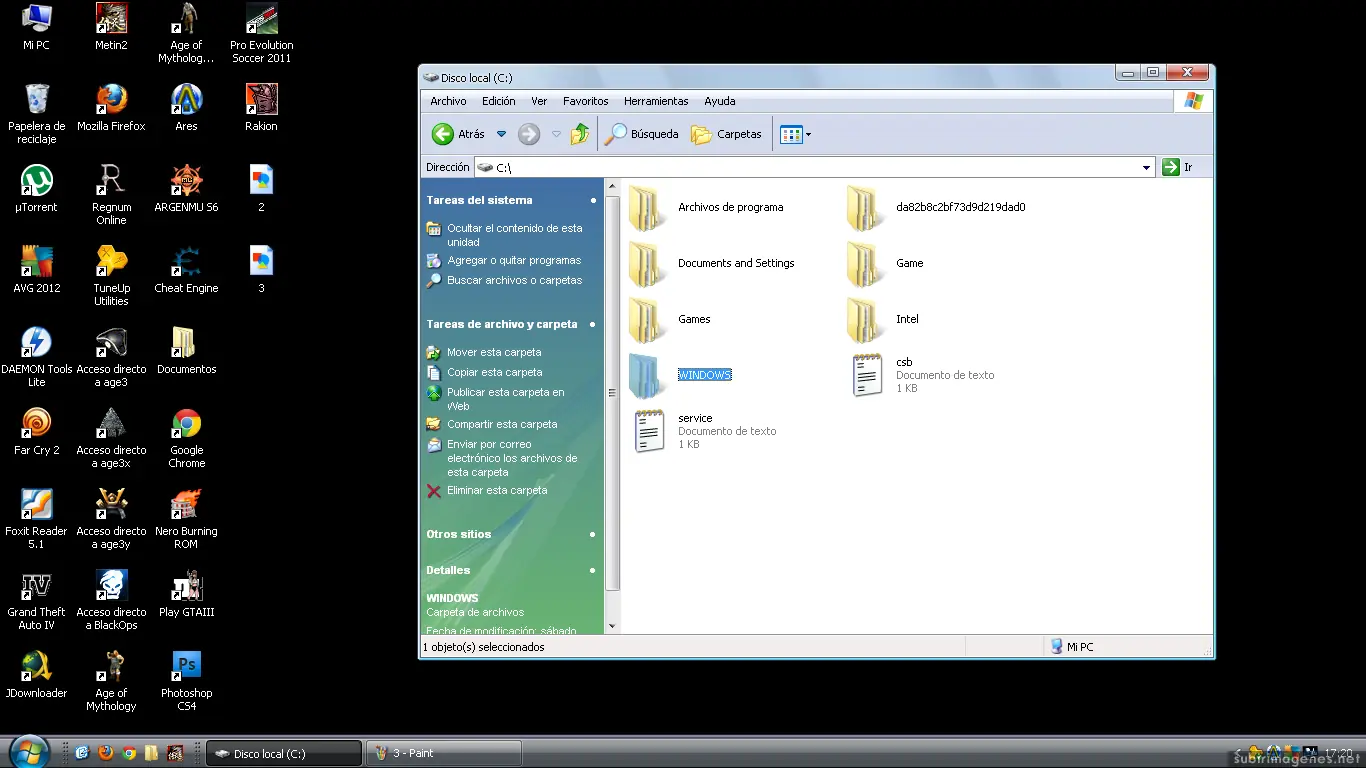Select the ARGENMU S6 shortcut
Viewport: 1366px width, 768px height.
click(x=186, y=189)
